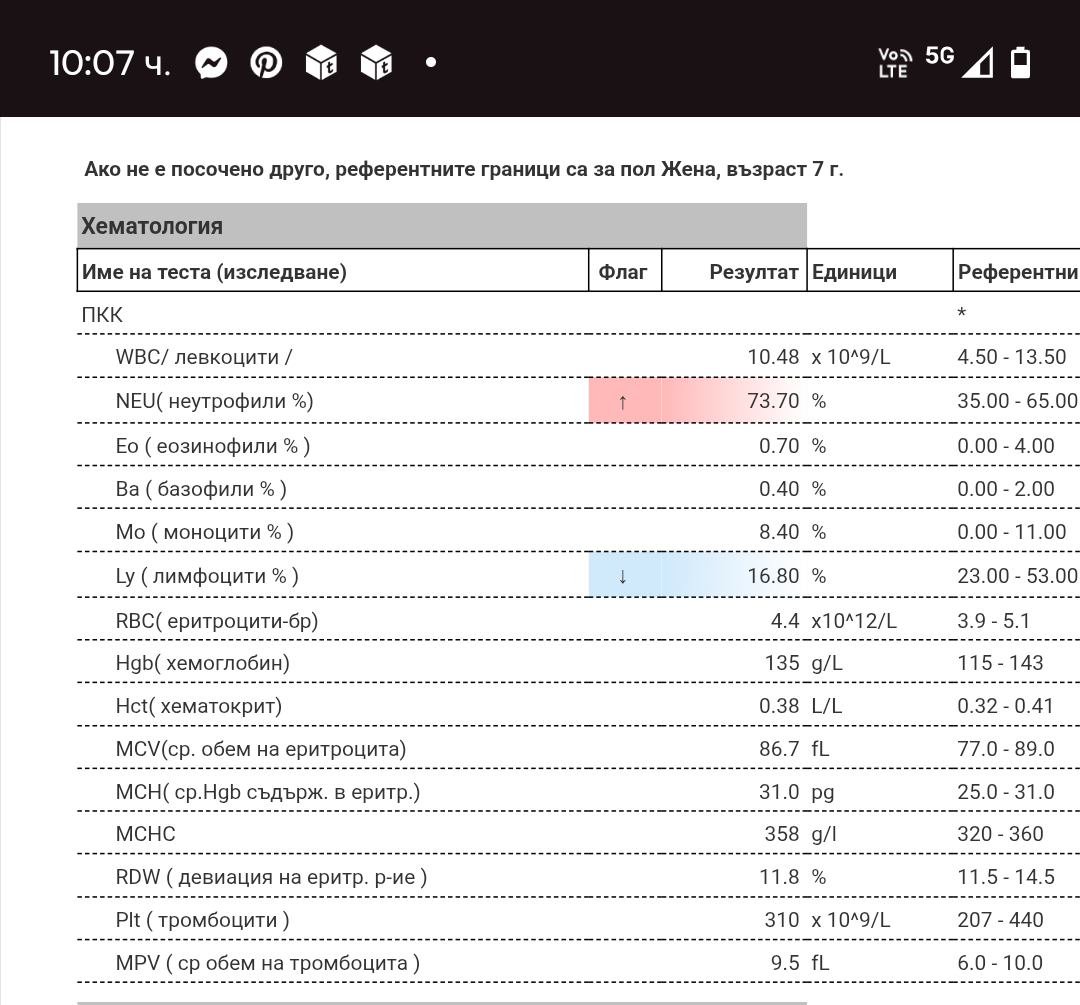Select the Хематология section header
The height and width of the screenshot is (1005, 1080).
[x=152, y=226]
